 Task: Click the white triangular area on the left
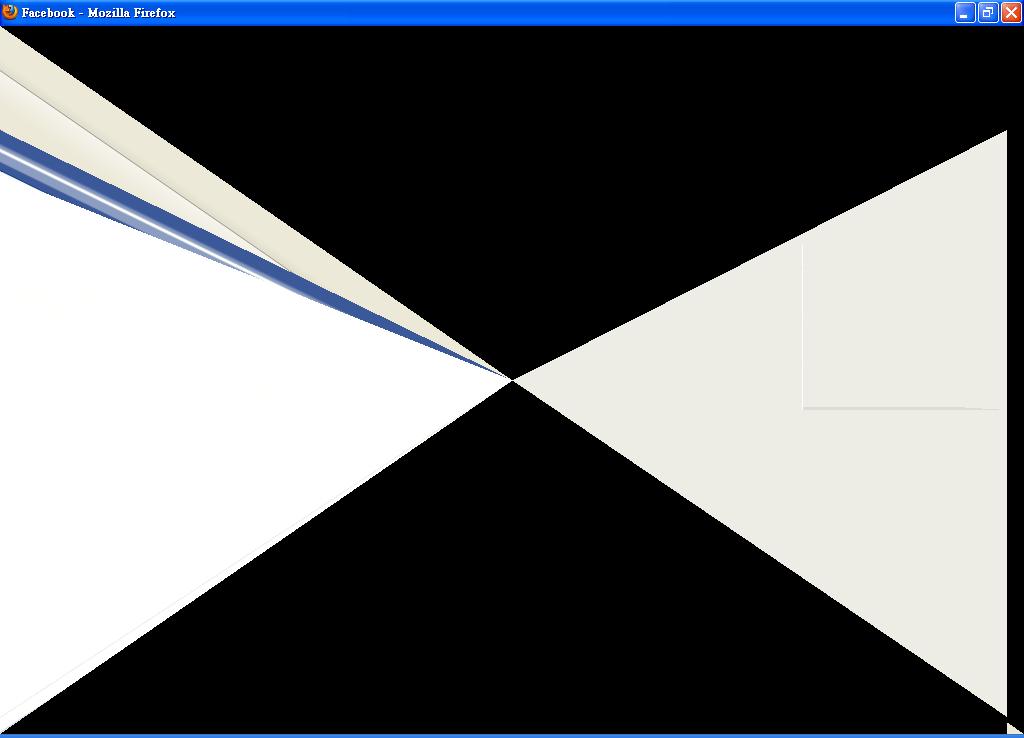pos(150,400)
